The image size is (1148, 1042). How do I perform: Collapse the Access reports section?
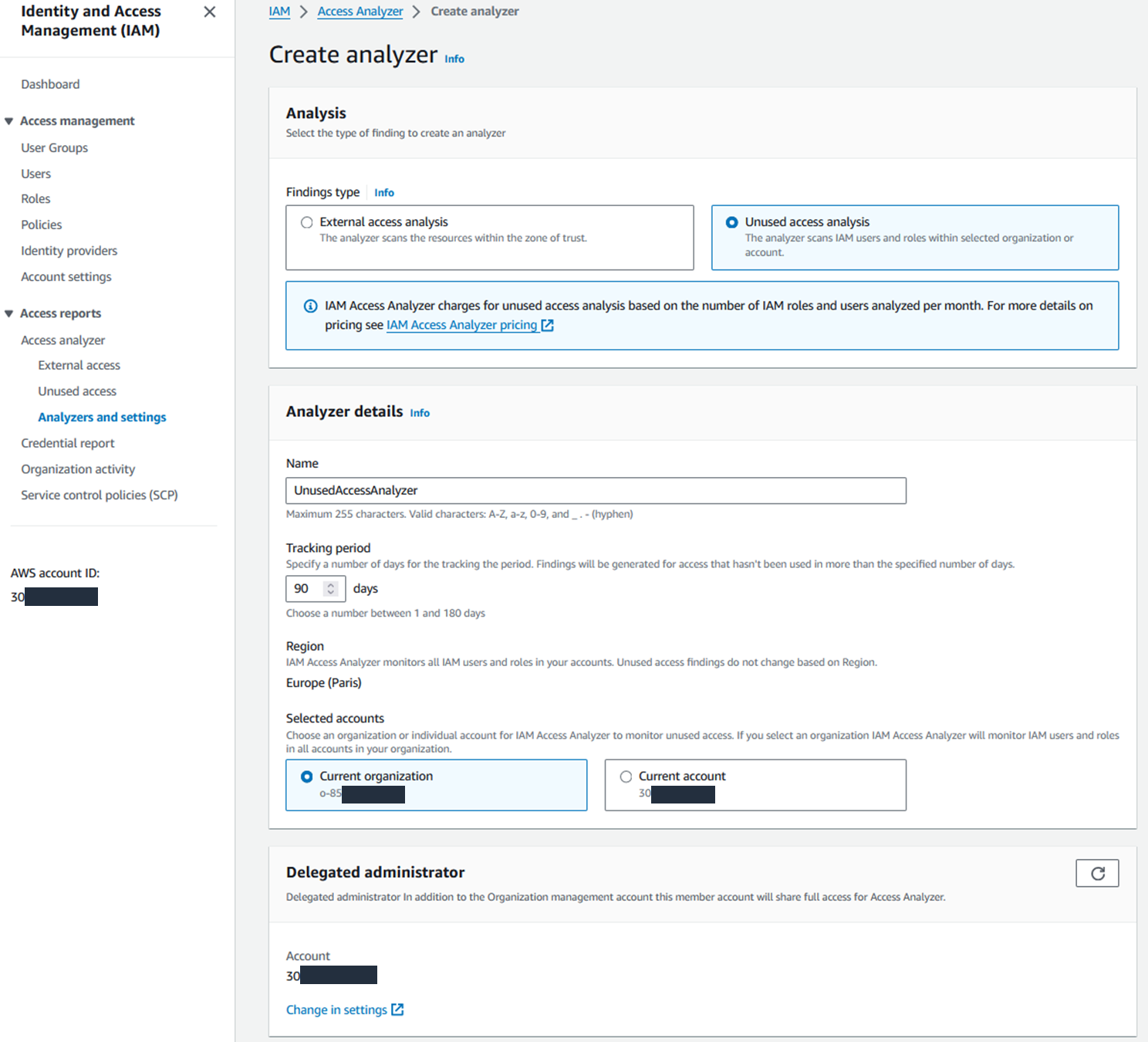(x=8, y=313)
